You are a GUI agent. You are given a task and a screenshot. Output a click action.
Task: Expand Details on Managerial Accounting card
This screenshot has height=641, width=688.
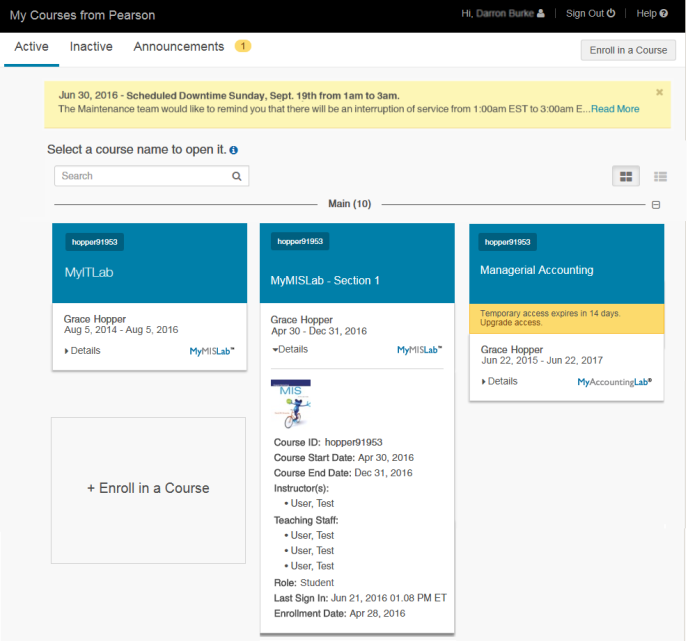500,381
